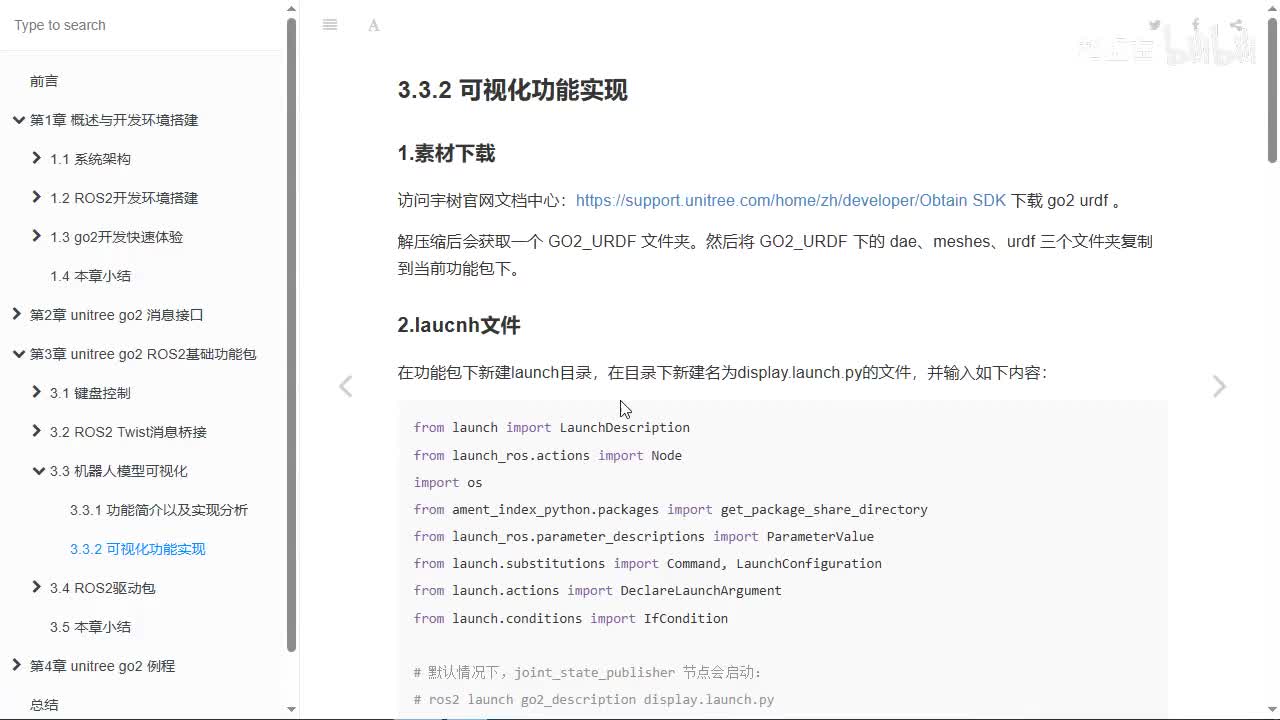Viewport: 1280px width, 720px height.
Task: Share the page on Twitter
Action: click(1155, 25)
